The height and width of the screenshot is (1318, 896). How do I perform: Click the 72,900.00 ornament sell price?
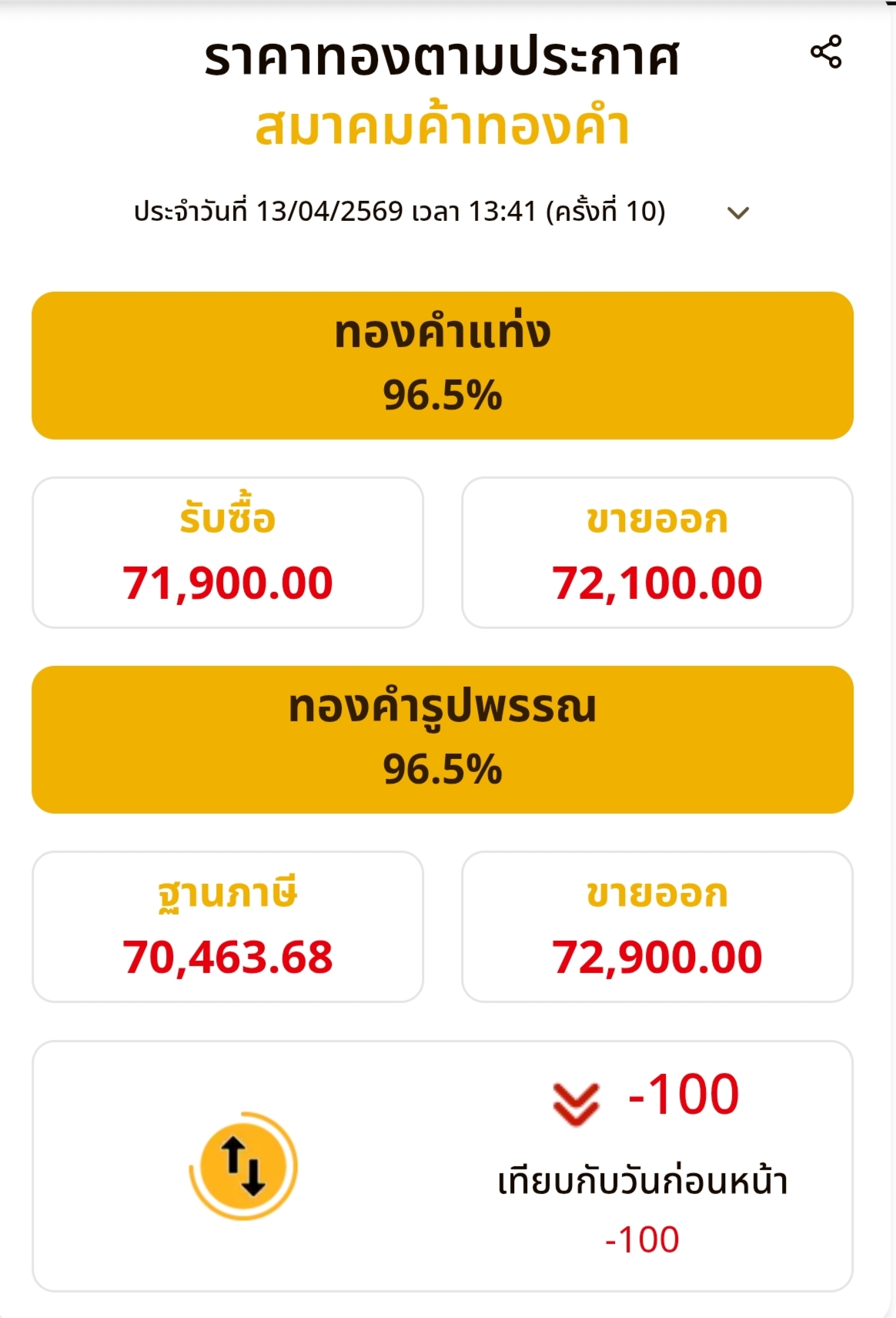click(x=657, y=957)
